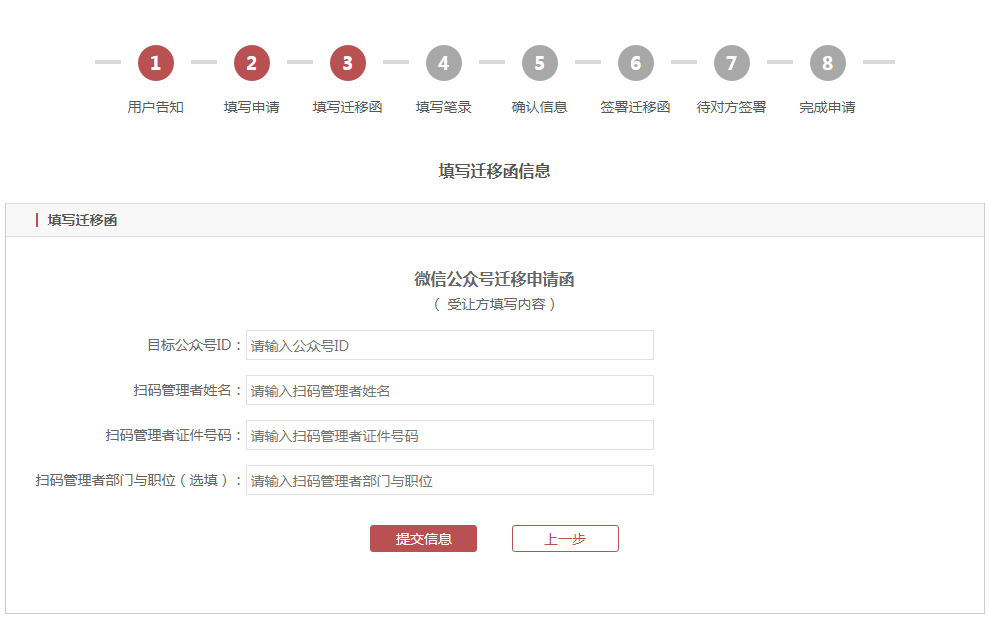The width and height of the screenshot is (989, 618).
Task: Select step 5 circle 确认信息
Action: coord(539,63)
